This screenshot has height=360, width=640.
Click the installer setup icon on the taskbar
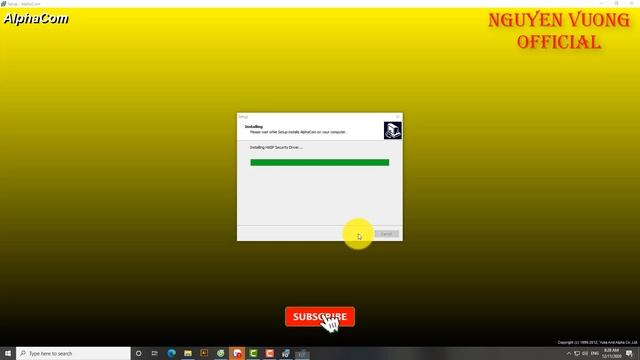point(286,353)
